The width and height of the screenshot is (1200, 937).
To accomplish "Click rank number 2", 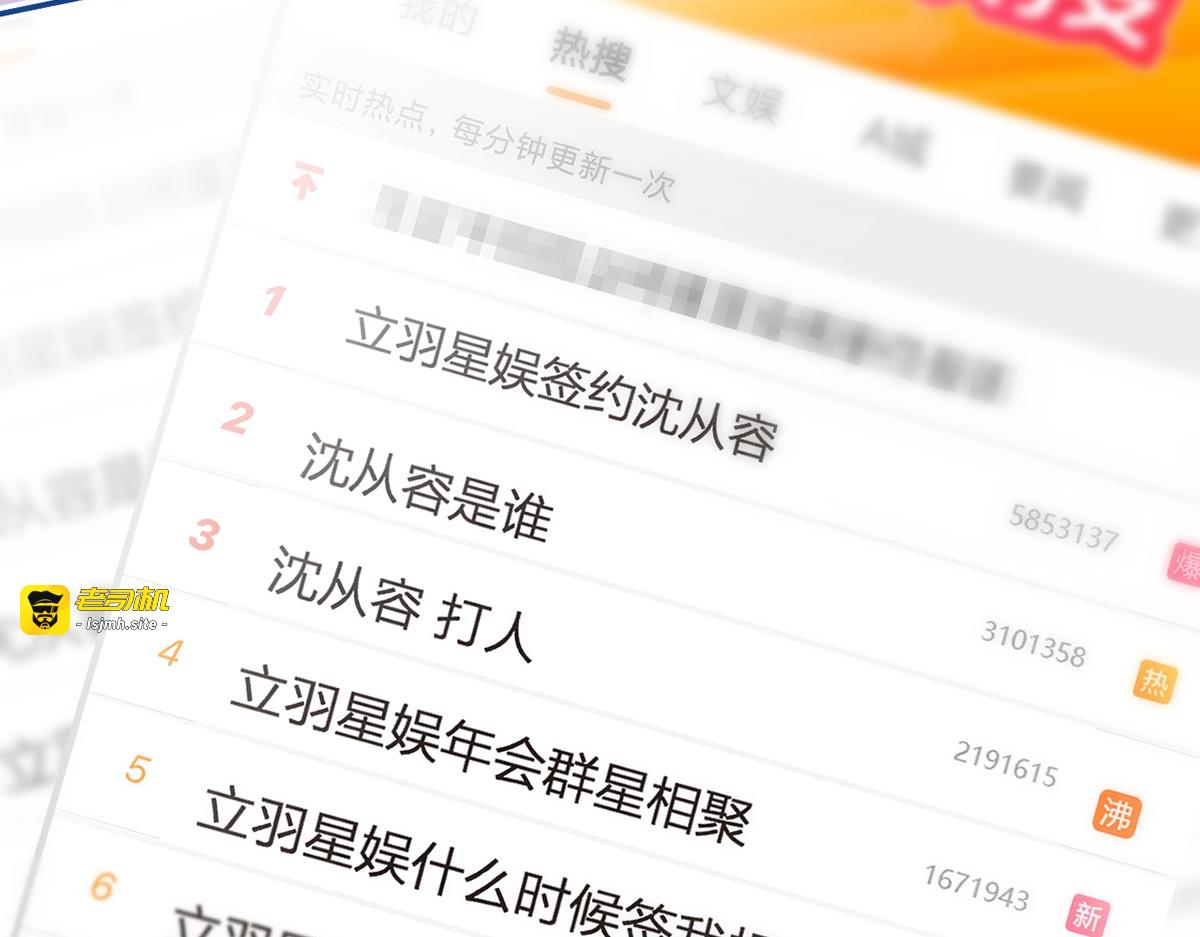I will (237, 418).
